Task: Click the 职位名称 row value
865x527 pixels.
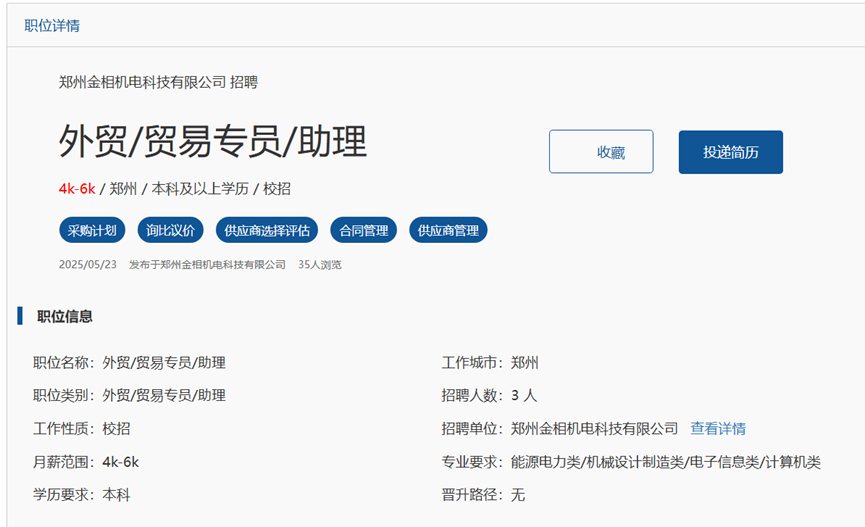Action: click(x=164, y=363)
